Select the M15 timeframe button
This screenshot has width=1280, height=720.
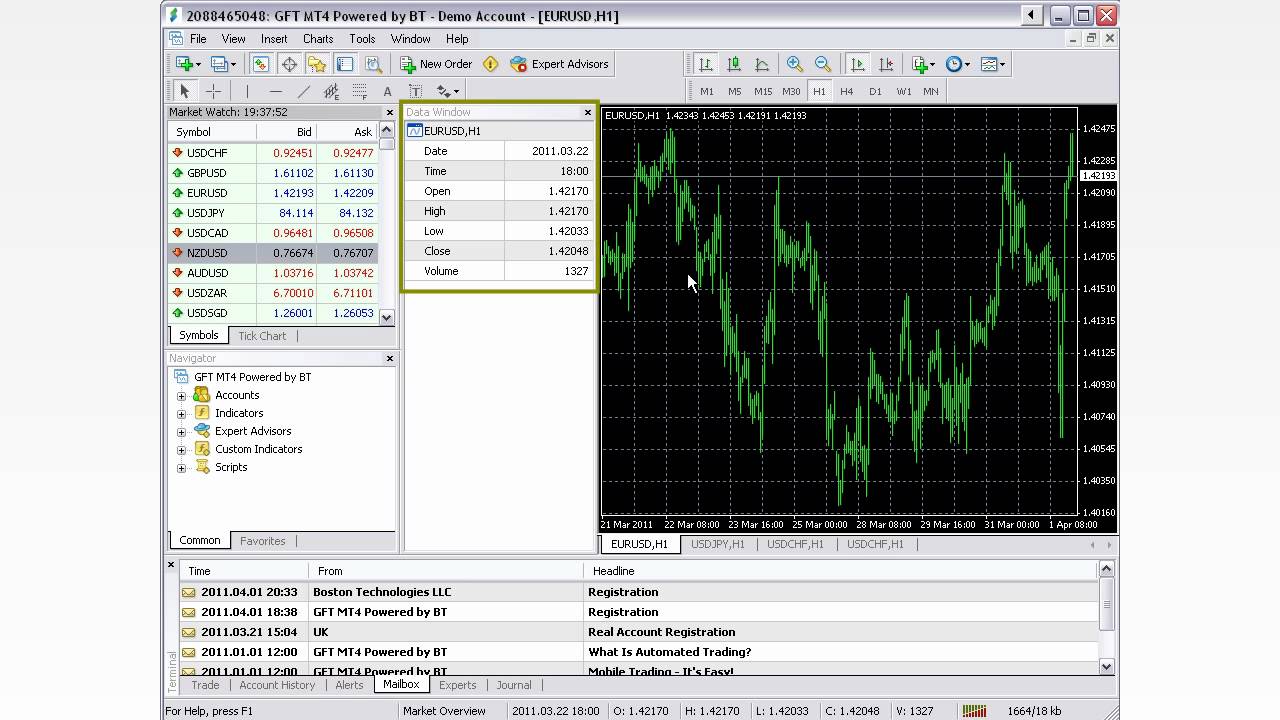[x=763, y=91]
